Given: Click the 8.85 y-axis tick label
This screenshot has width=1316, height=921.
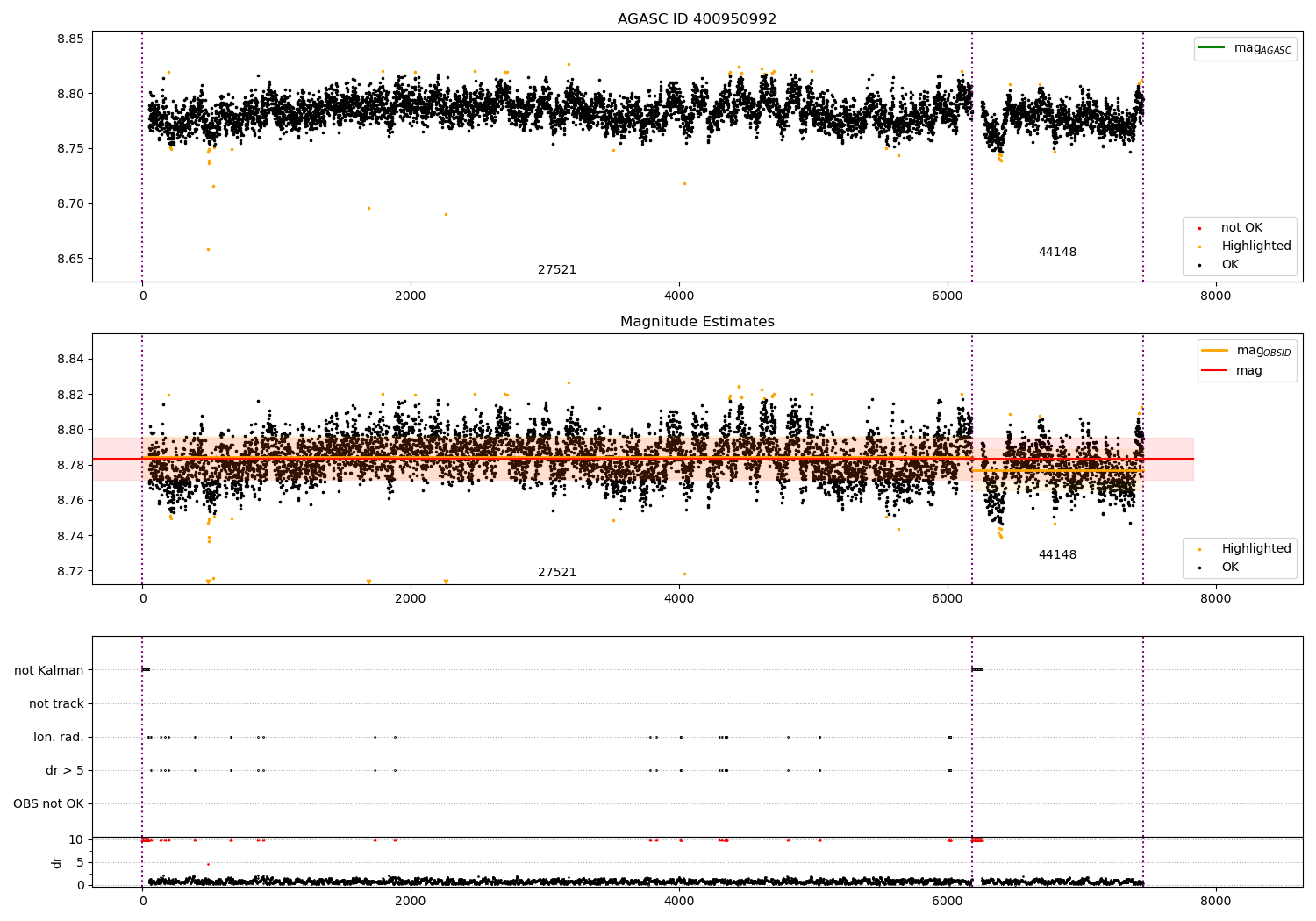Looking at the screenshot, I should coord(70,39).
